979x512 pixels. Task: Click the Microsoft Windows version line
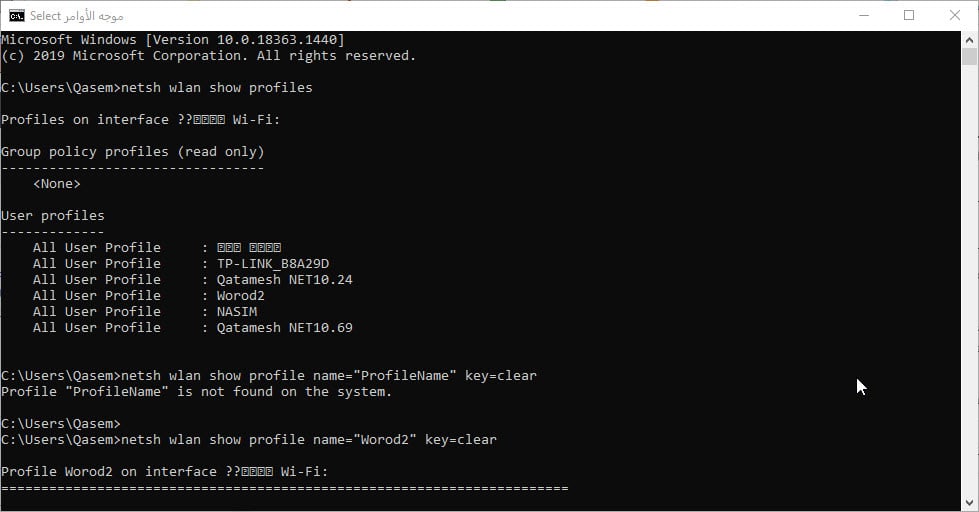[172, 39]
